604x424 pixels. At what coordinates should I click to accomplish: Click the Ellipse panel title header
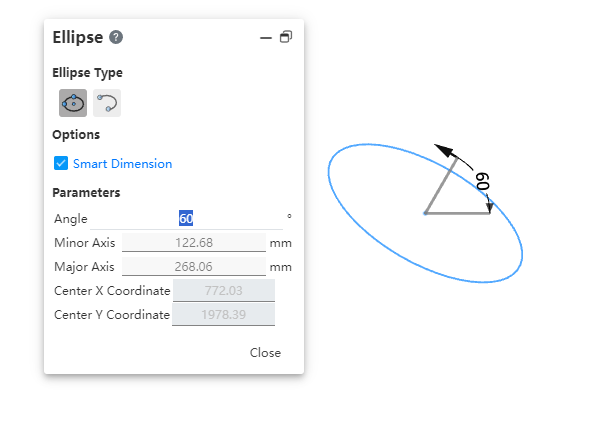pyautogui.click(x=78, y=37)
